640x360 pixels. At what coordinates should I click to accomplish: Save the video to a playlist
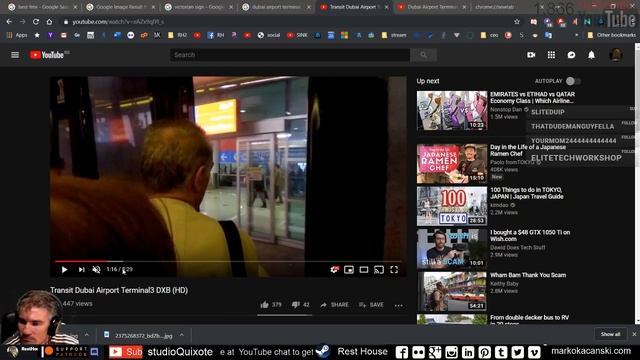(371, 304)
